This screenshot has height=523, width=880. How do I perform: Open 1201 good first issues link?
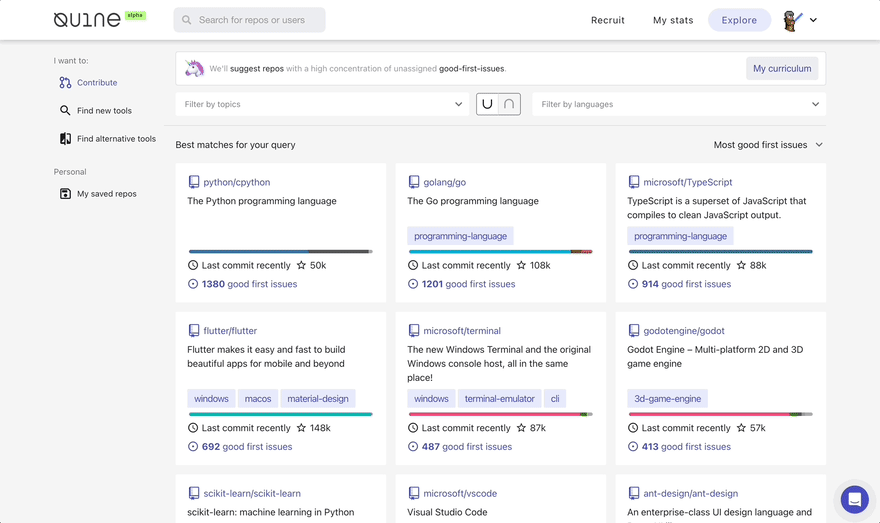click(x=468, y=284)
